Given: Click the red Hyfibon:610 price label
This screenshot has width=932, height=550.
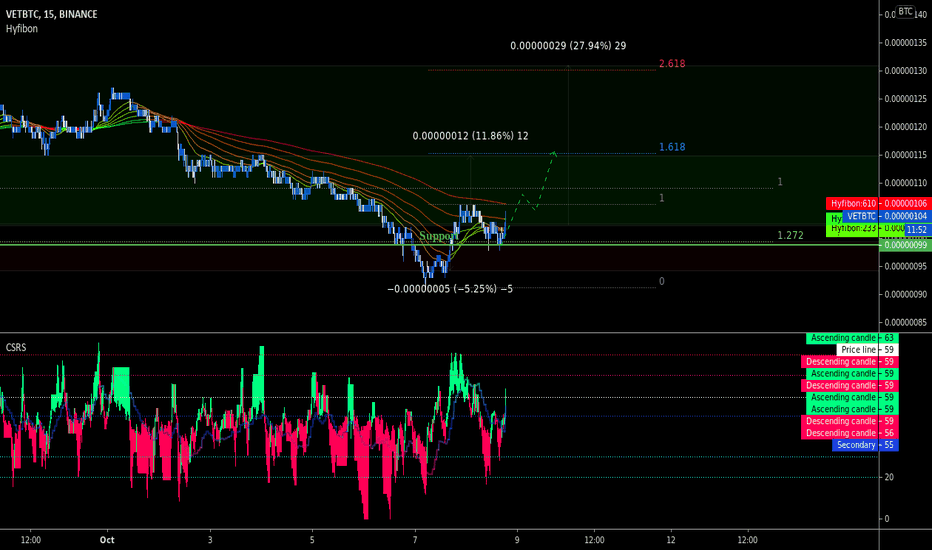Looking at the screenshot, I should (879, 203).
